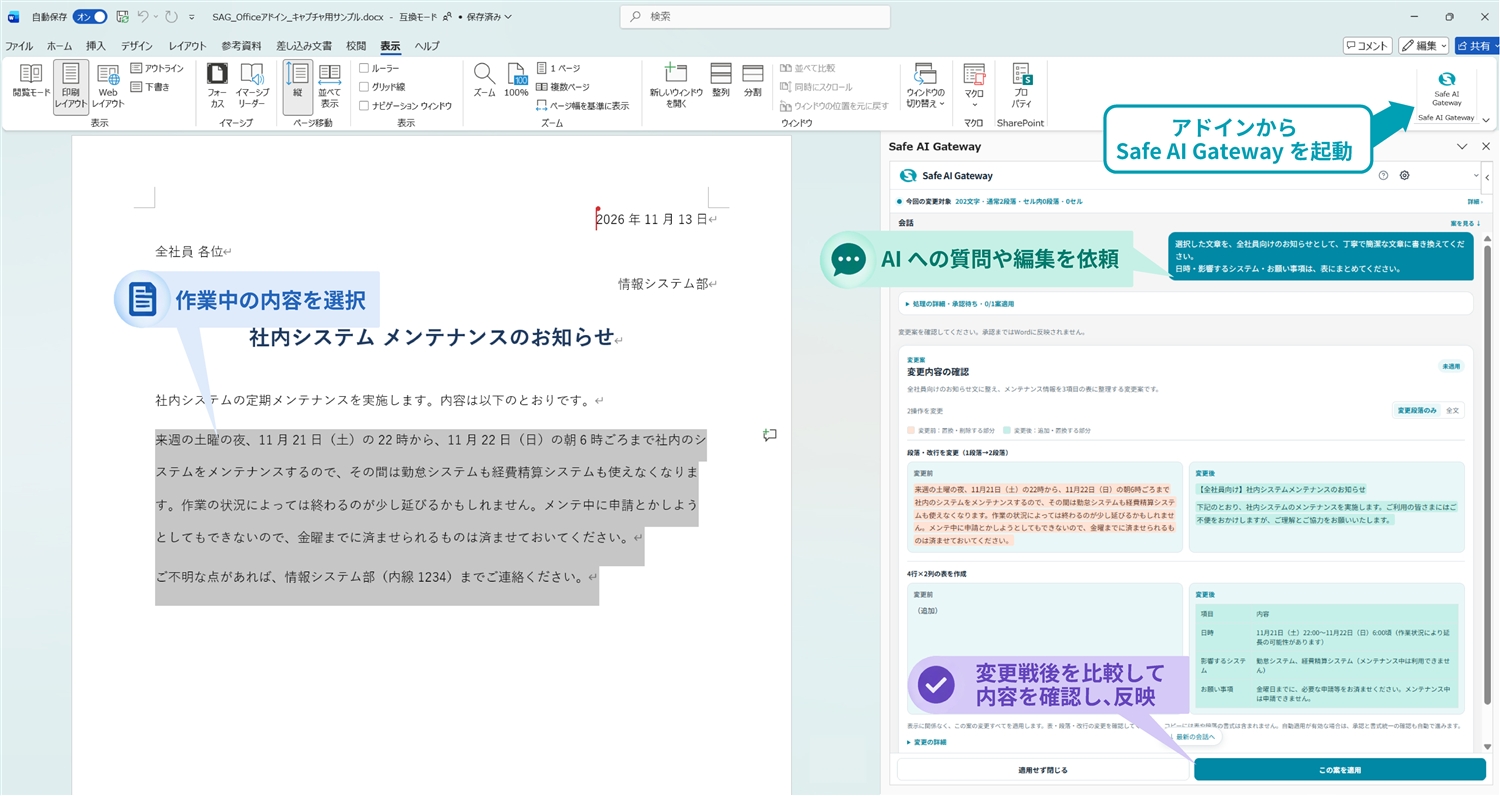This screenshot has height=796, width=1500.
Task: Choose 並べて表示 side-to-side page movement
Action: point(329,86)
